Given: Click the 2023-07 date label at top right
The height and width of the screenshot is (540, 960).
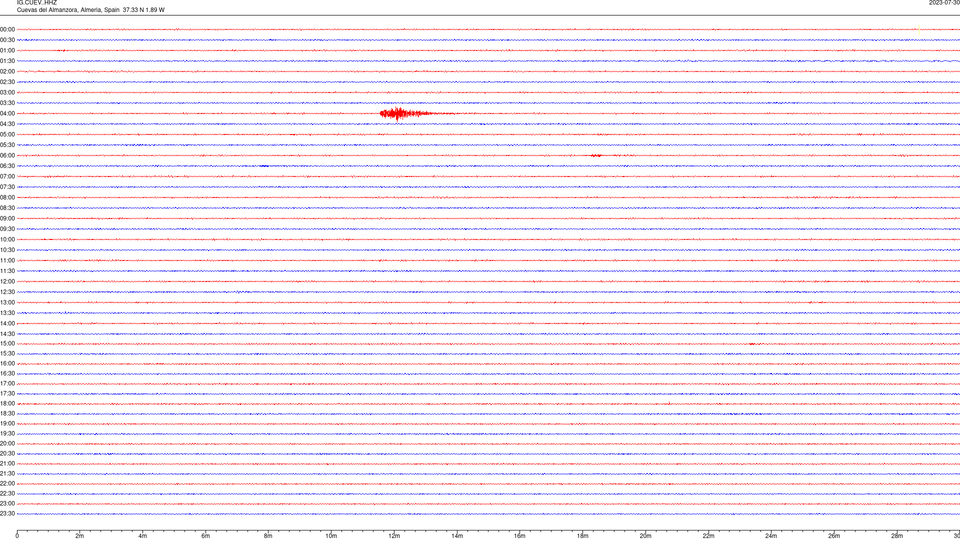Looking at the screenshot, I should pyautogui.click(x=944, y=2).
